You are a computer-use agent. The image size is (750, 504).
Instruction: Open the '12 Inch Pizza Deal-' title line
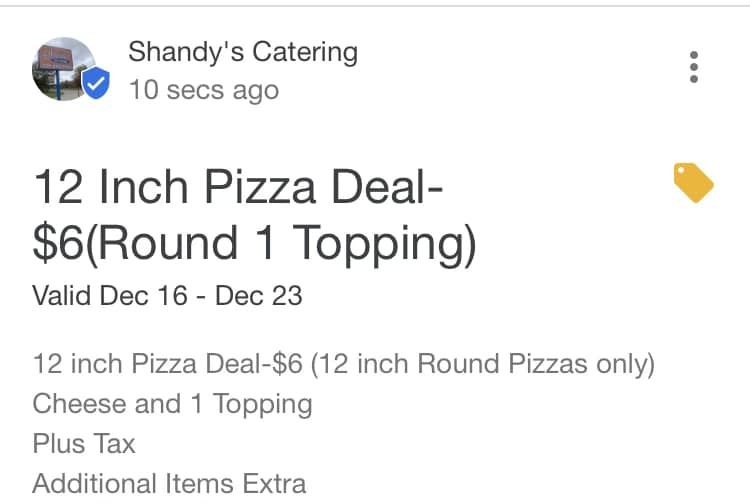[x=238, y=189]
